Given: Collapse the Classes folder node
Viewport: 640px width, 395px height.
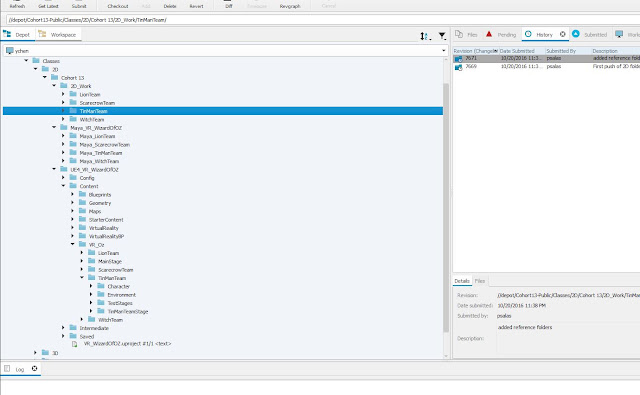Looking at the screenshot, I should [x=27, y=60].
